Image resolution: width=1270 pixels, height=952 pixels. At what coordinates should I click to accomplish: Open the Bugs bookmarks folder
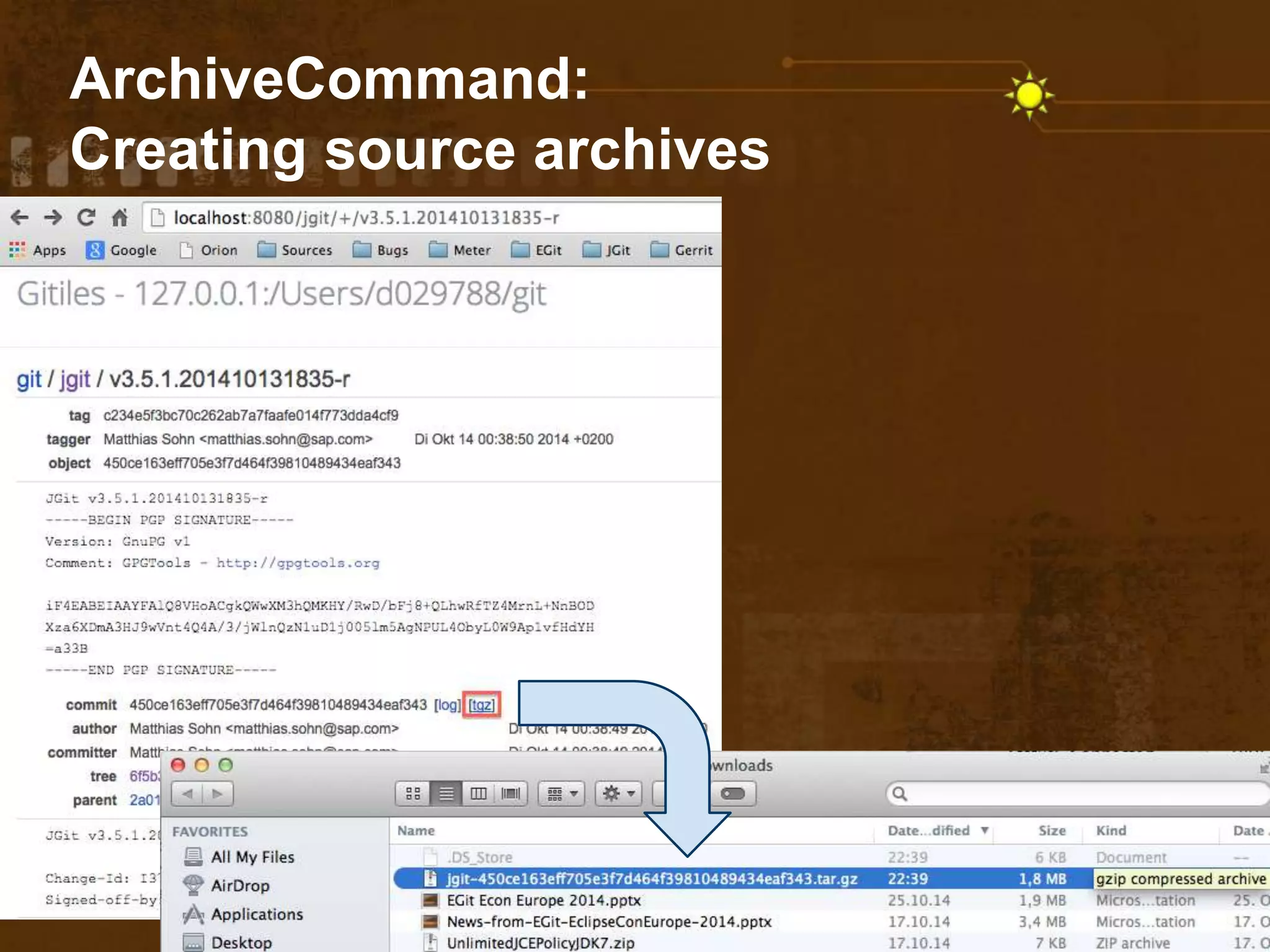tap(381, 250)
